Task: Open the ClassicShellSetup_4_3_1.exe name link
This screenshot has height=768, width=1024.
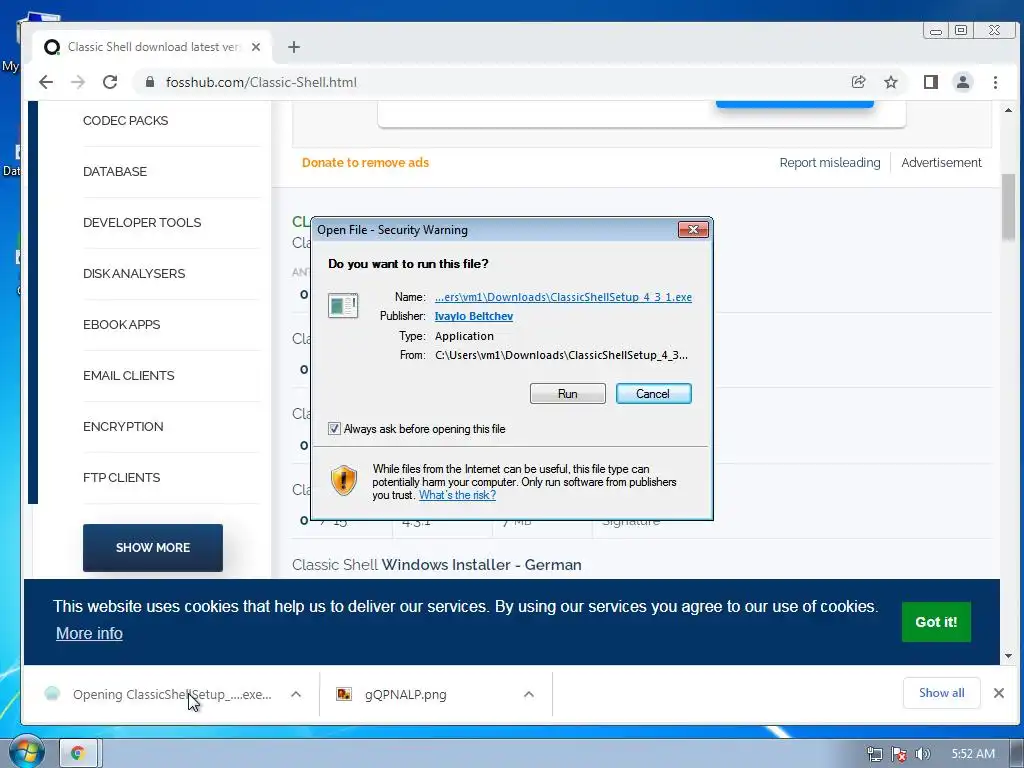Action: [x=563, y=297]
